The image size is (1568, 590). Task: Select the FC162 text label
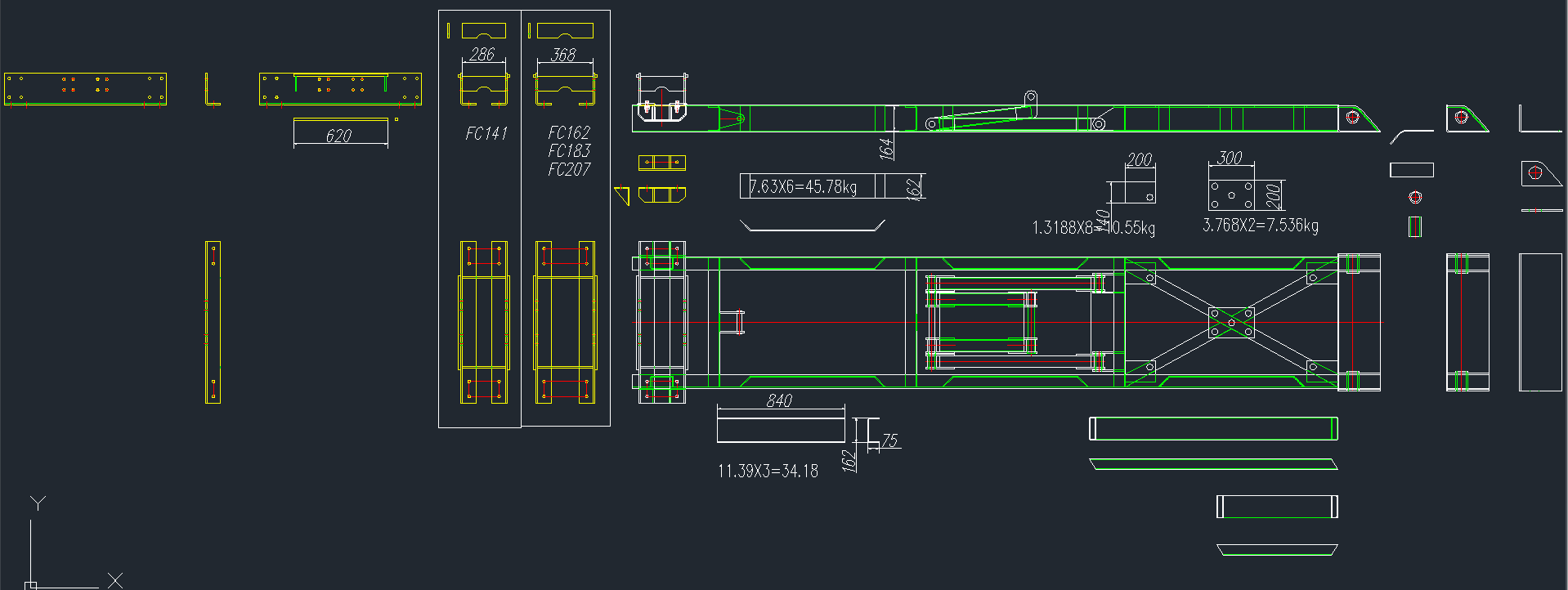[569, 132]
